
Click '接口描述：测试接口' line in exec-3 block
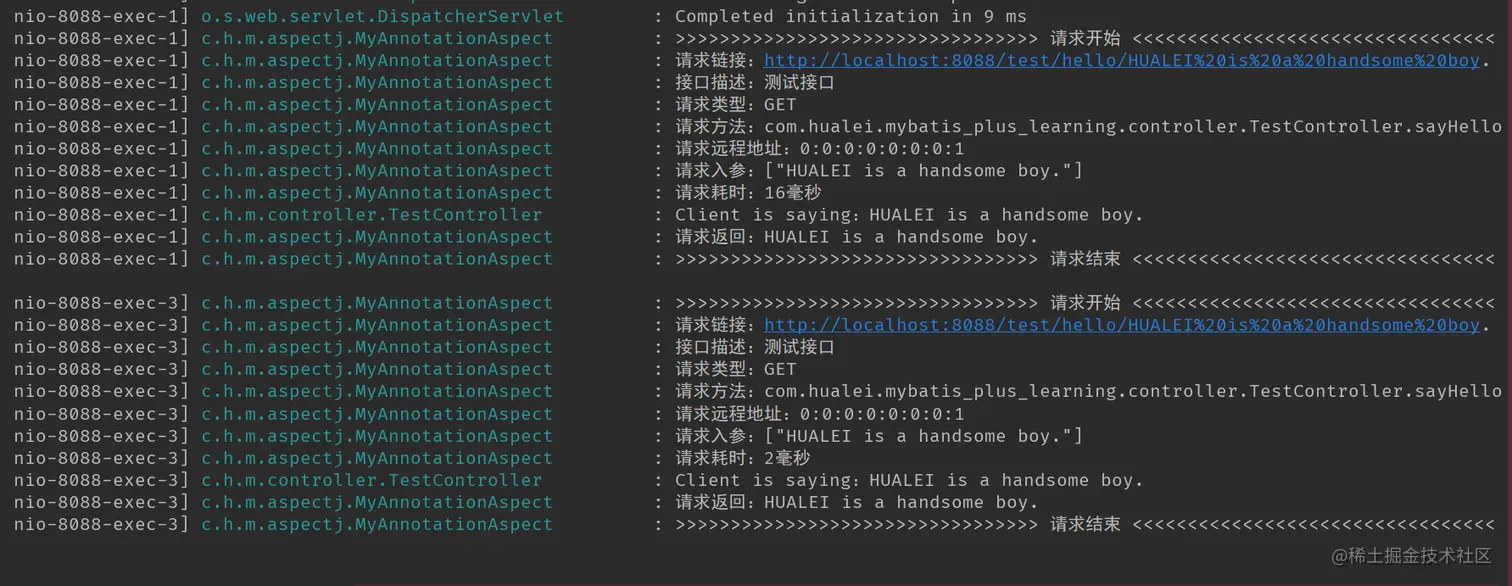[755, 347]
